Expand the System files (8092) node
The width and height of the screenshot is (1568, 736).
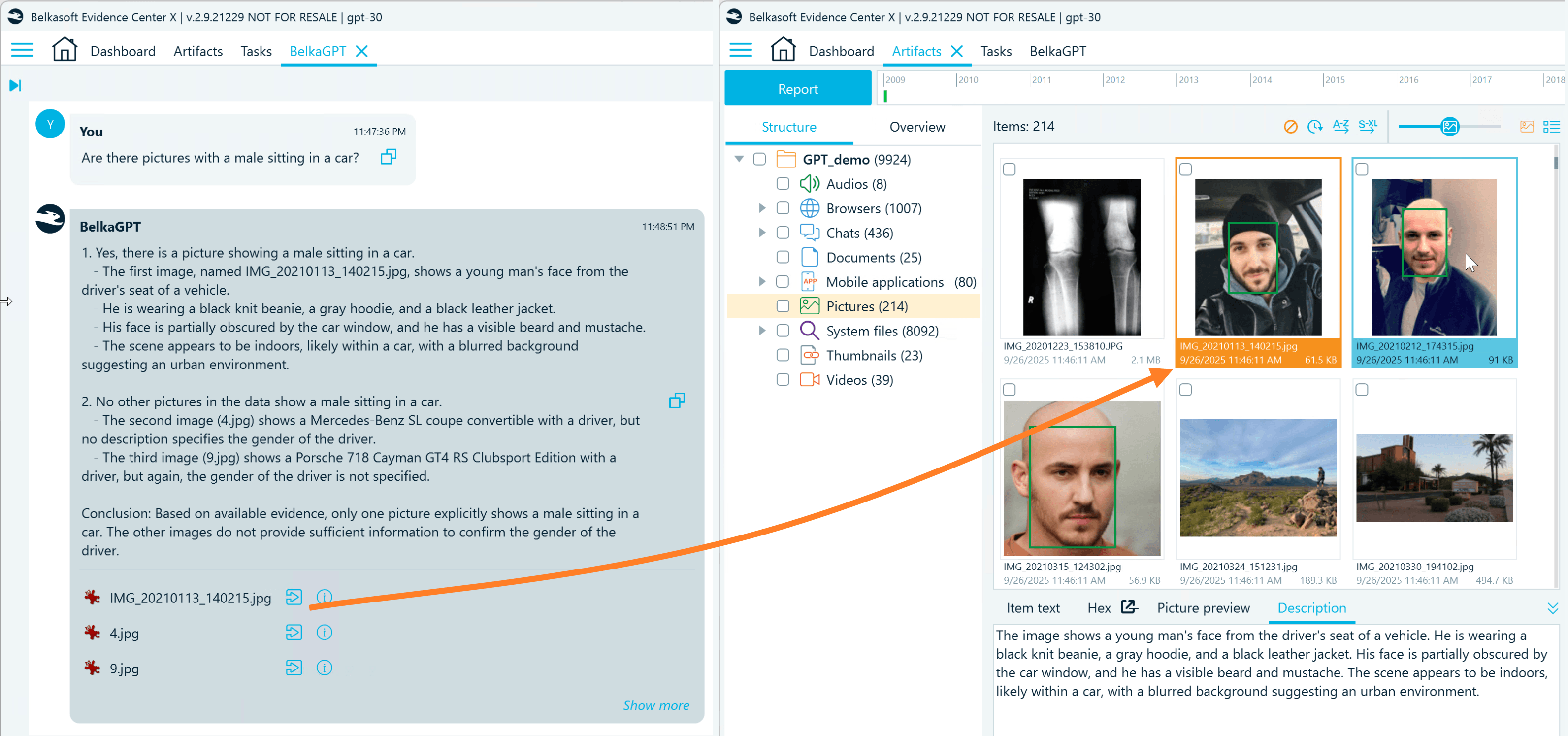(763, 331)
